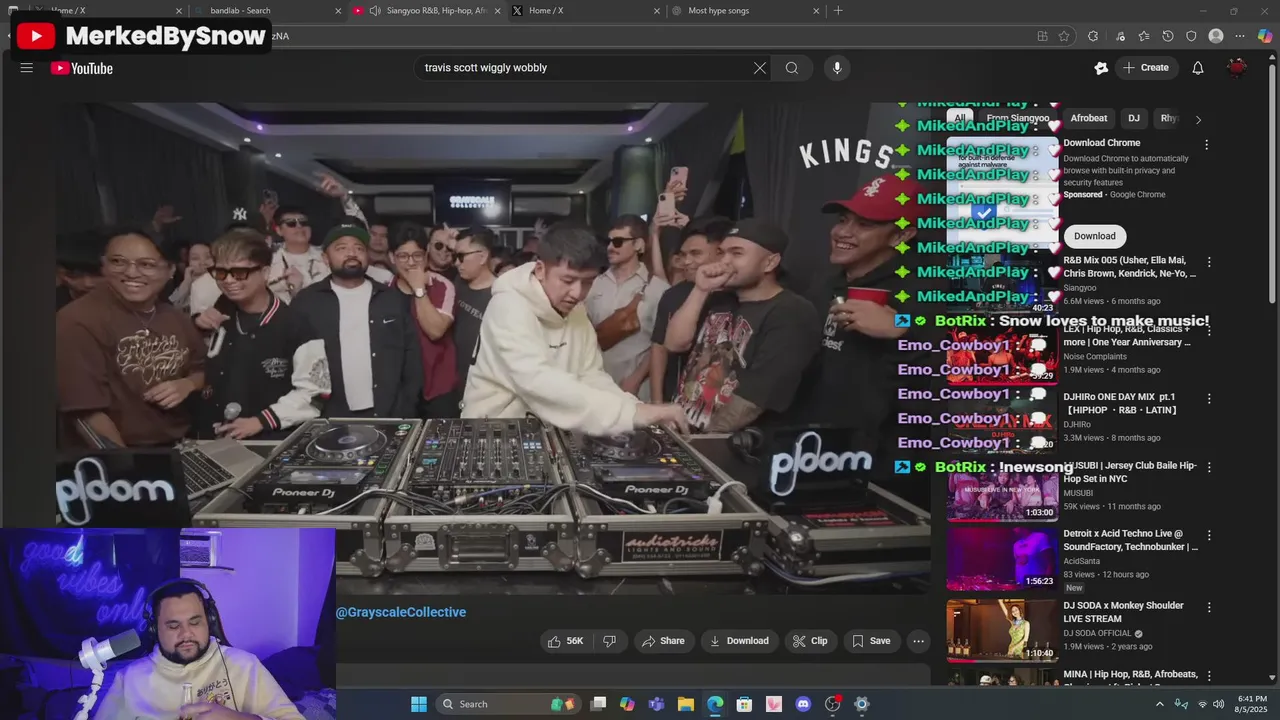Open Detroit x Acid Techno Live video title
Image resolution: width=1280 pixels, height=720 pixels.
click(x=1130, y=540)
